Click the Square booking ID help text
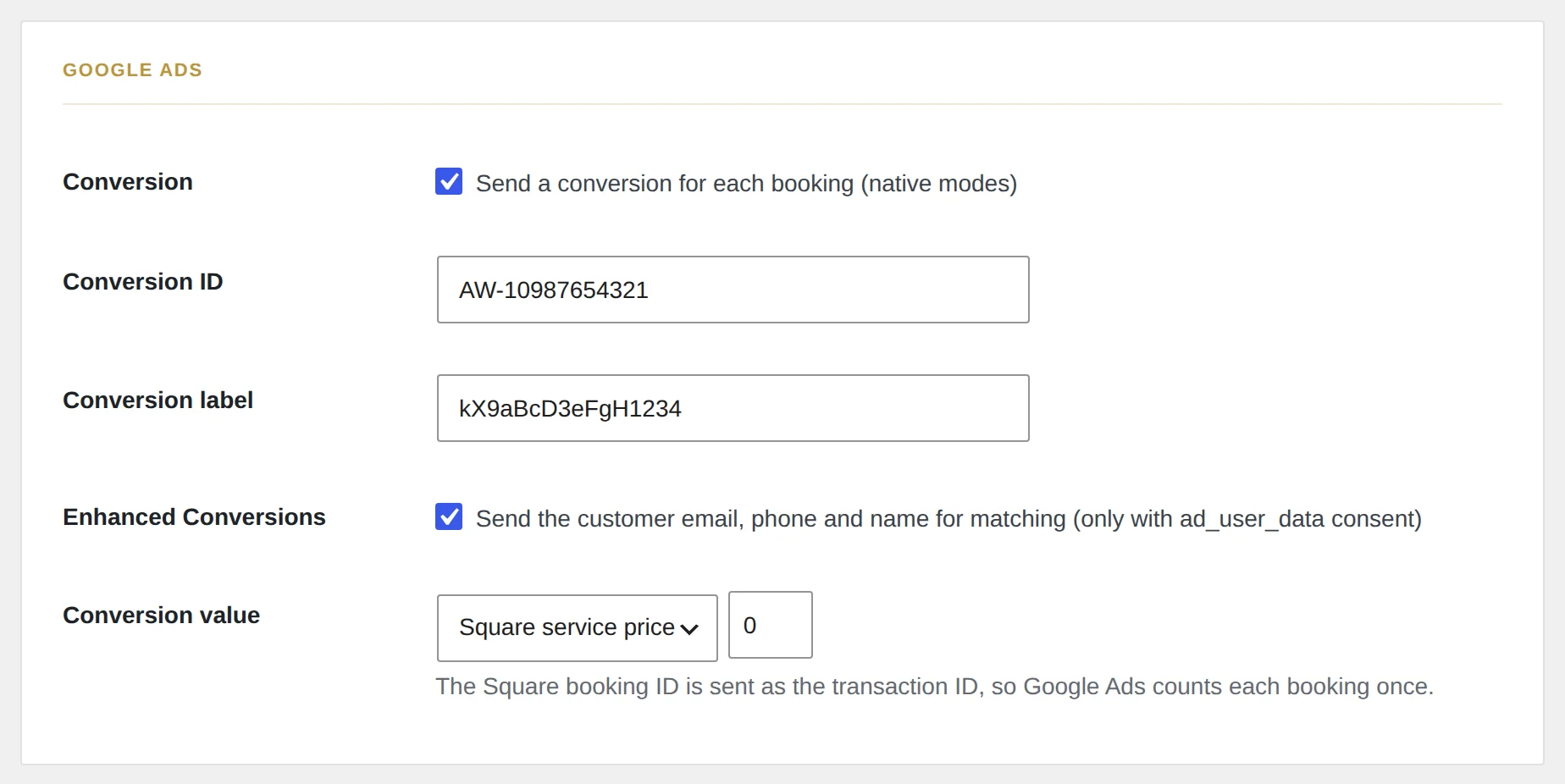Viewport: 1565px width, 784px height. coord(935,687)
